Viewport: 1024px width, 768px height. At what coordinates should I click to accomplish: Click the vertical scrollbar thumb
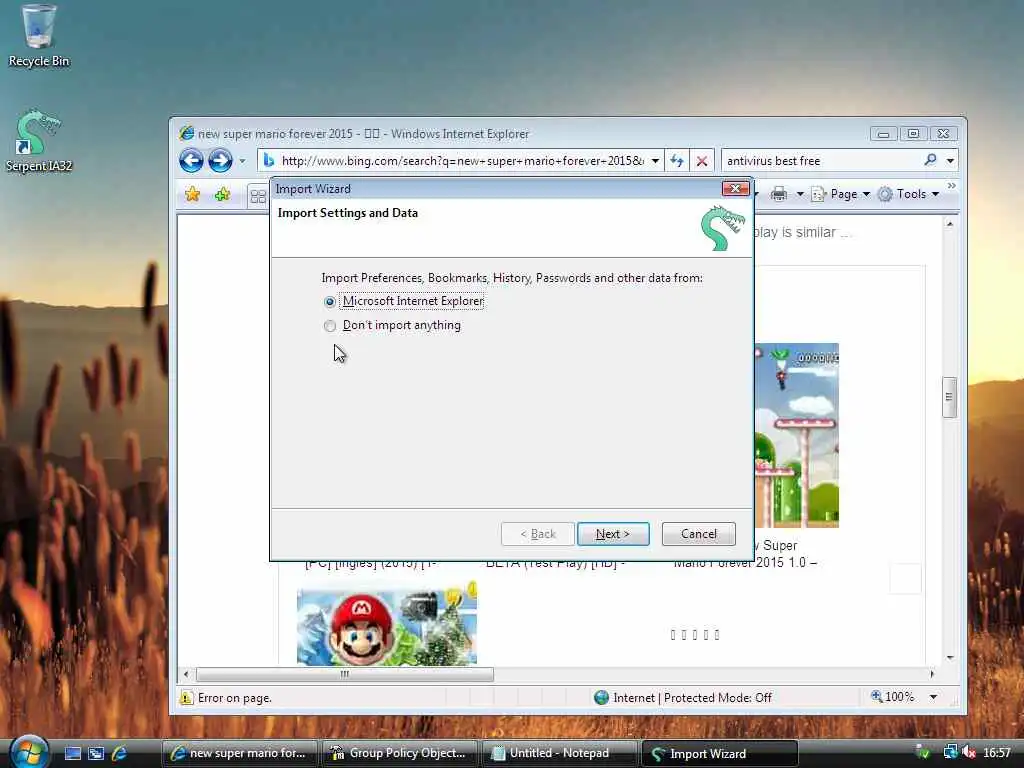950,397
